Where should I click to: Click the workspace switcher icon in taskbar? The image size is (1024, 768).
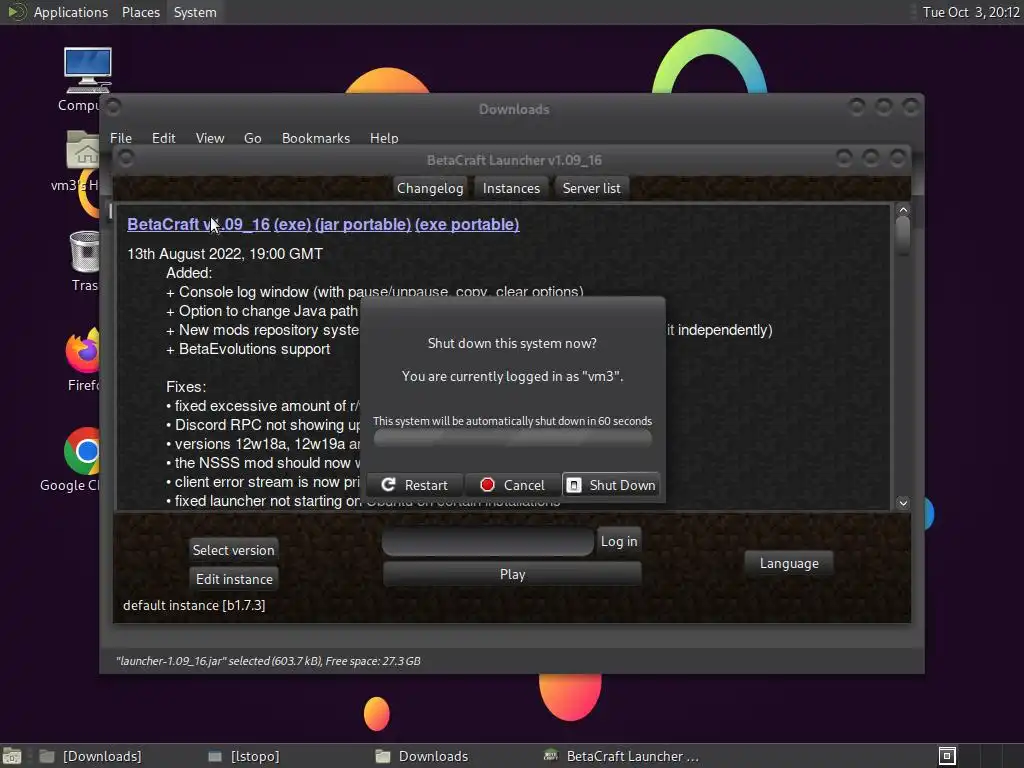[947, 756]
